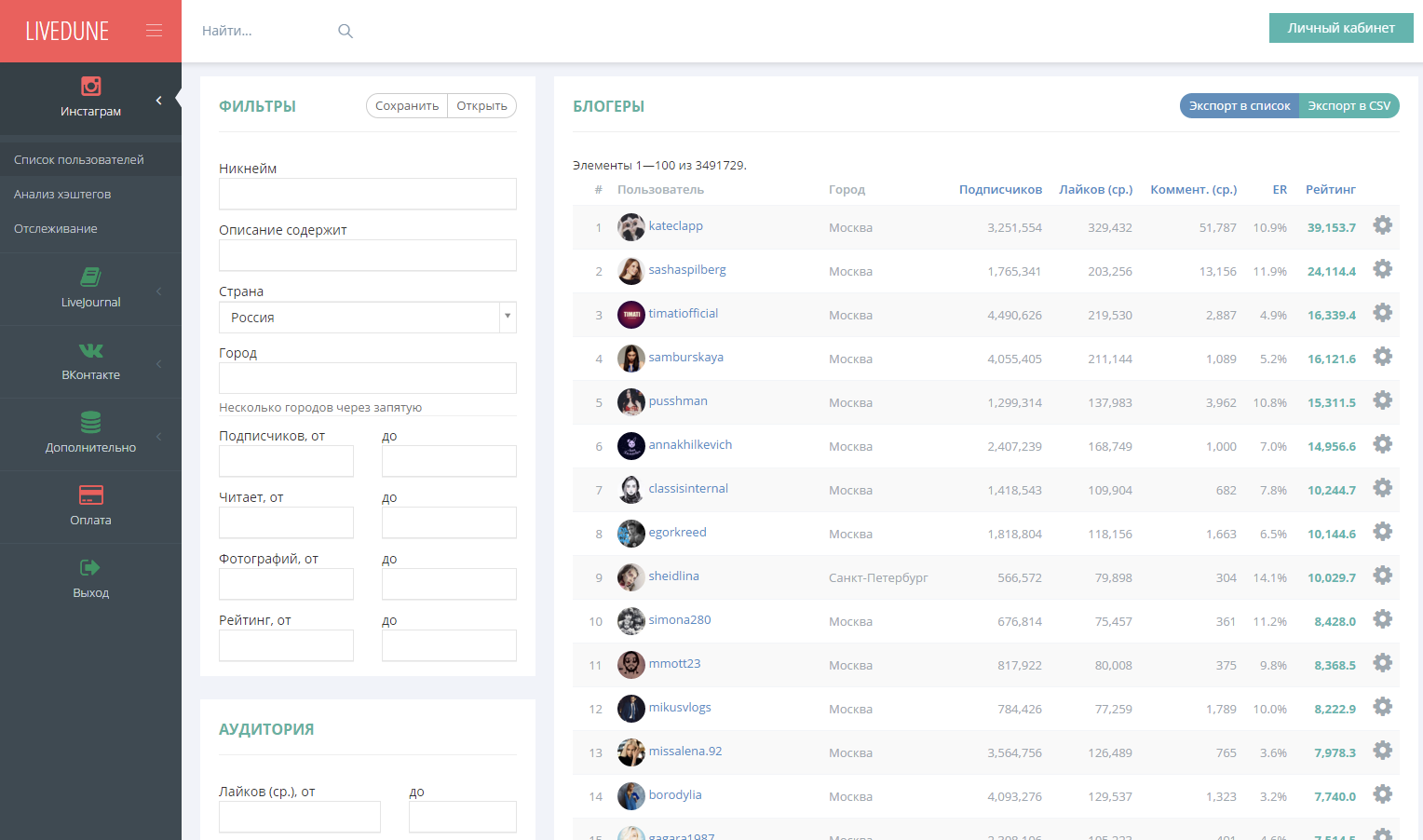Screen dimensions: 1423x840
Task: Expand the Страна country dropdown
Action: pos(507,317)
